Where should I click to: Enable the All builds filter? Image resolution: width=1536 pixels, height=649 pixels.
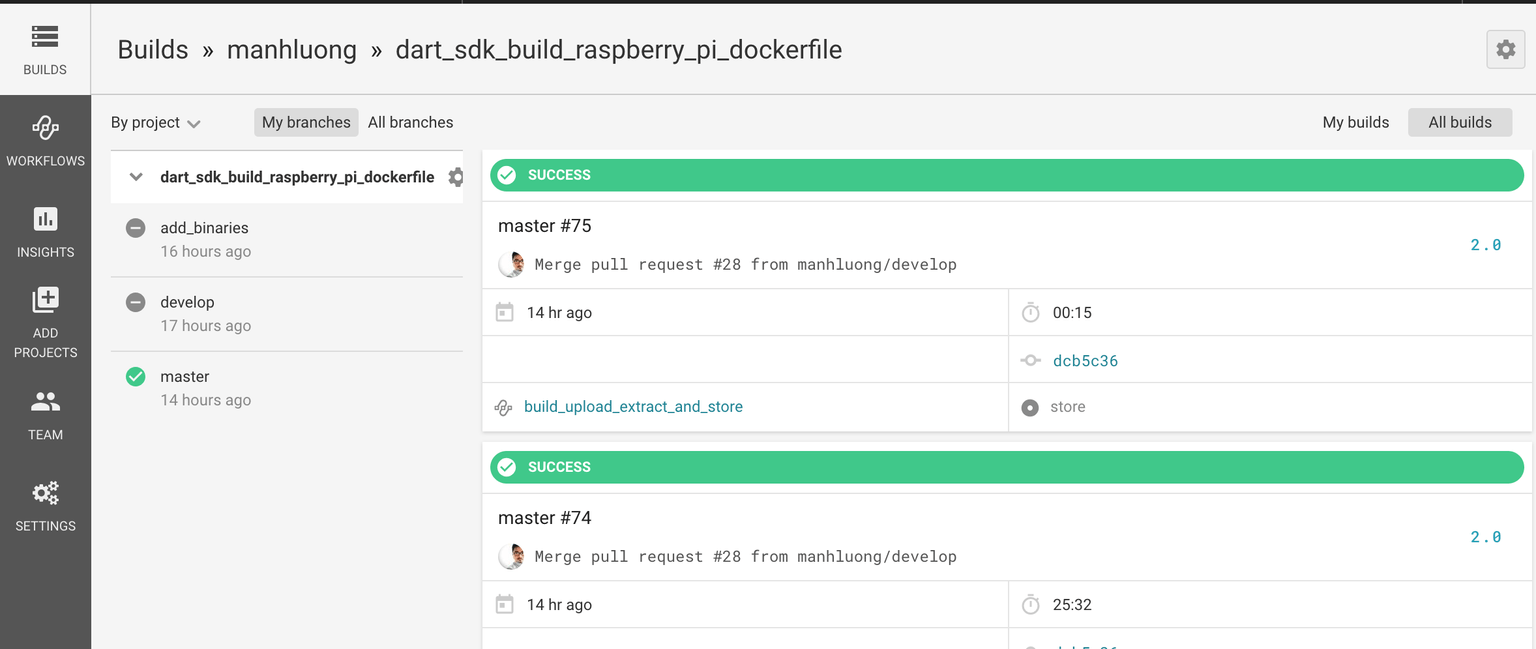coord(1460,122)
